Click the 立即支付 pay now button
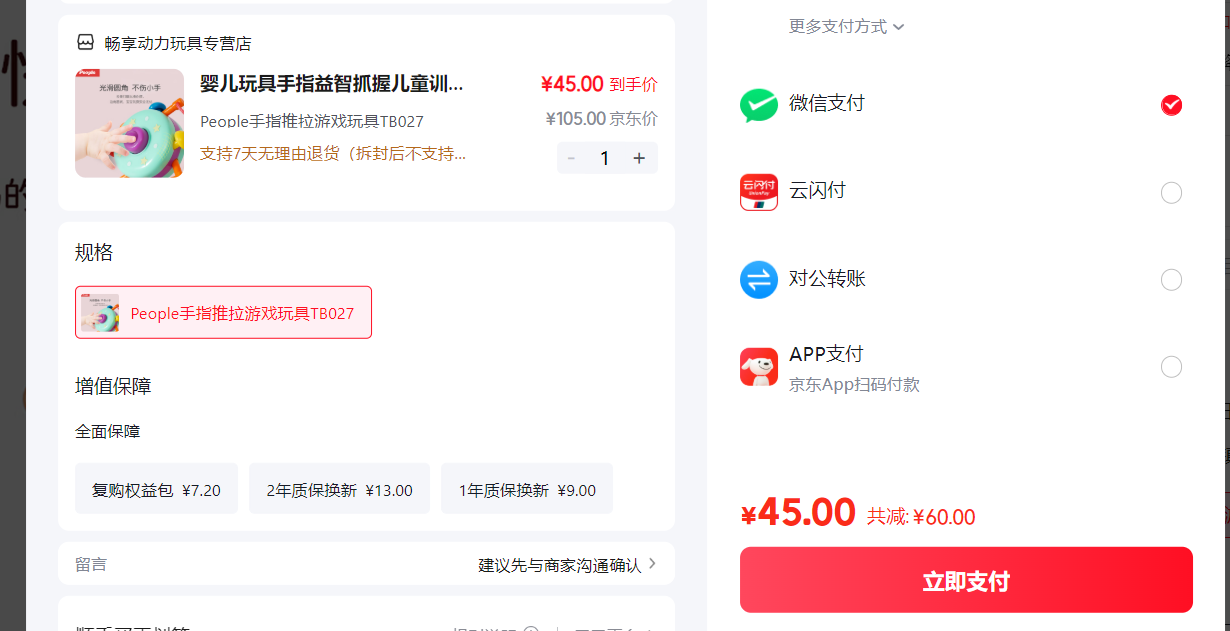Image resolution: width=1230 pixels, height=631 pixels. point(966,580)
